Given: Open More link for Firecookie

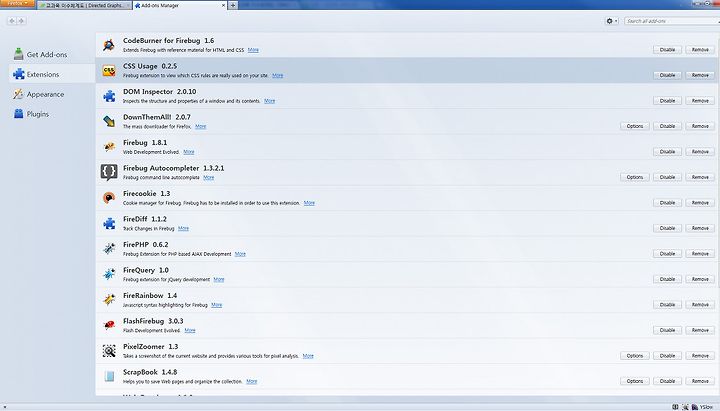Looking at the screenshot, I should [x=309, y=203].
